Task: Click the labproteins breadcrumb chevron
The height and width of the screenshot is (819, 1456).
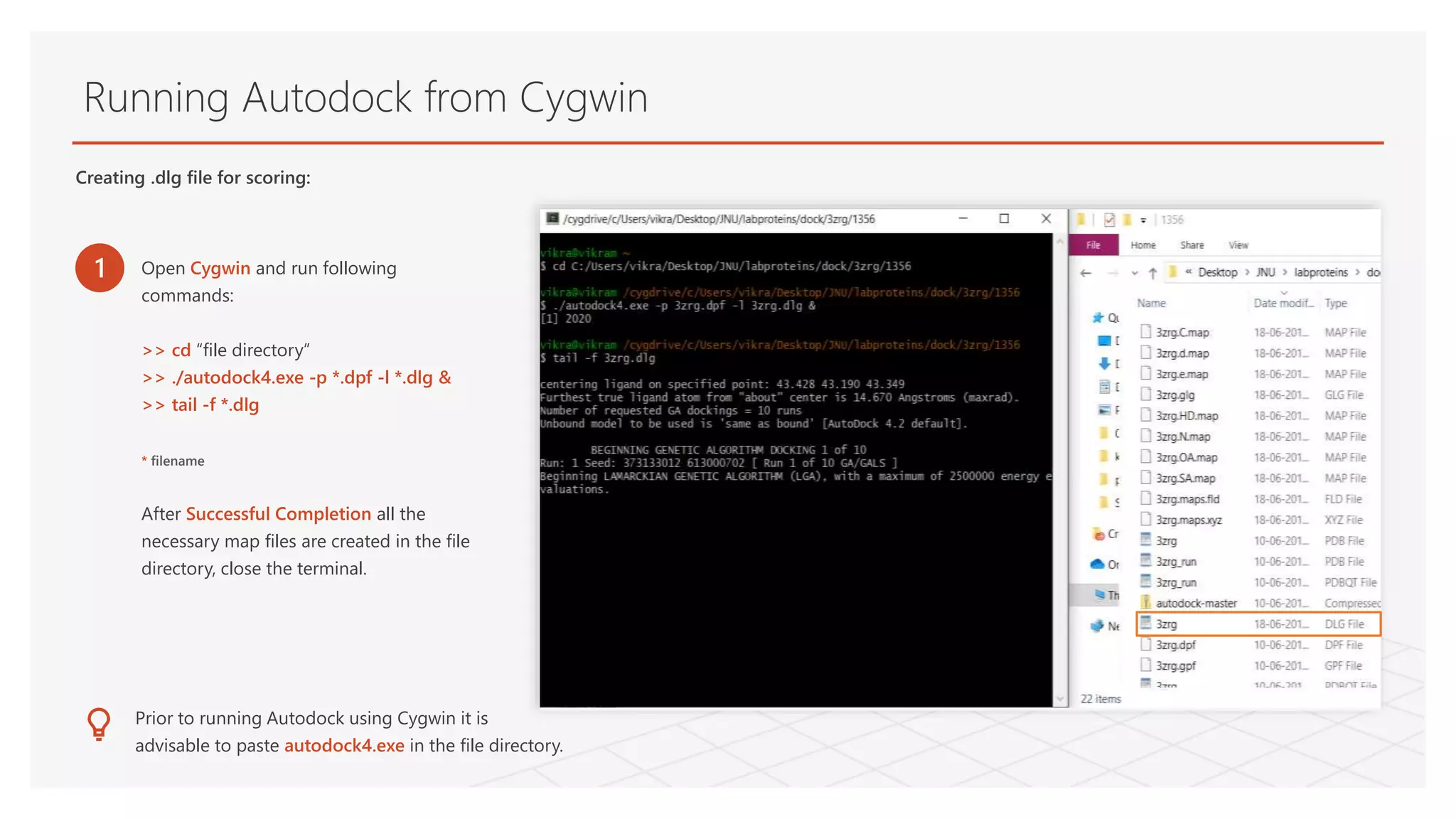Action: (1357, 272)
